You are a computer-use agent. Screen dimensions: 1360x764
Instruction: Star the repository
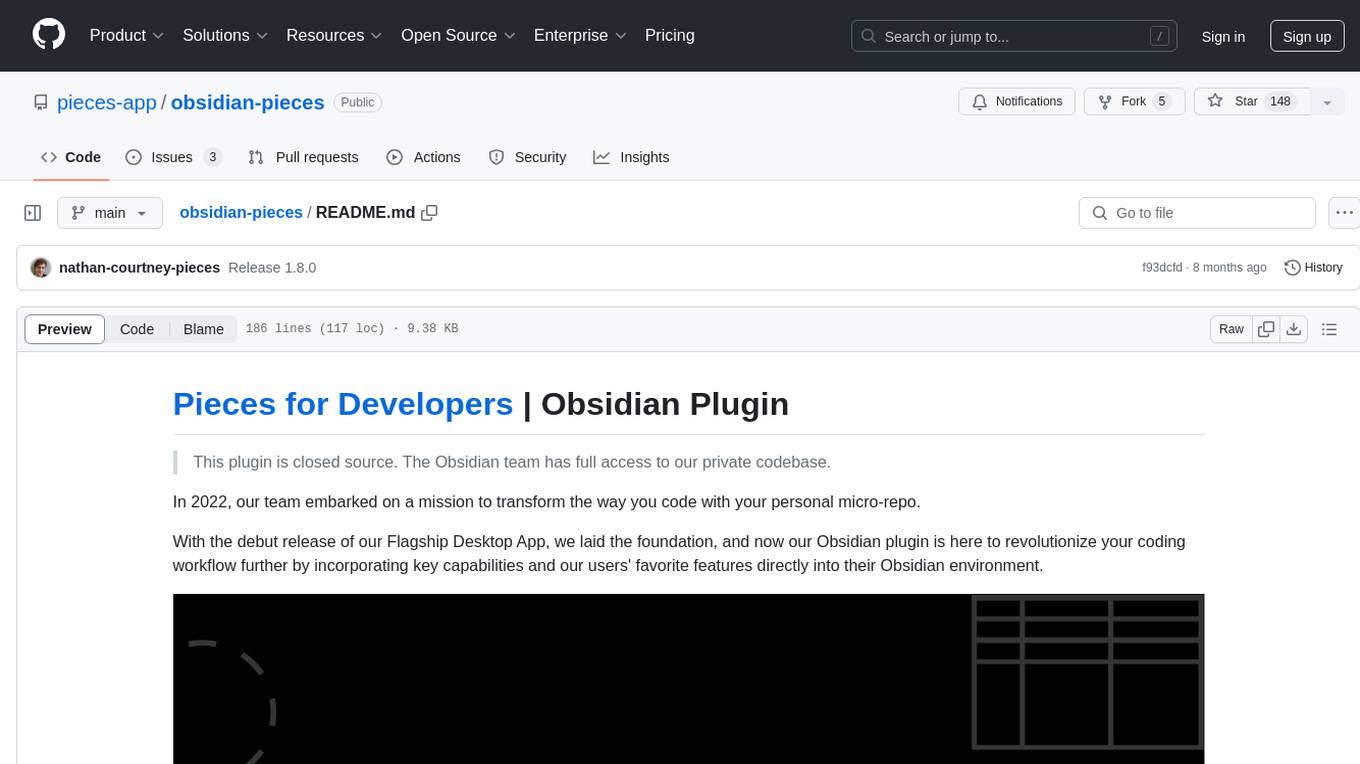tap(1252, 102)
